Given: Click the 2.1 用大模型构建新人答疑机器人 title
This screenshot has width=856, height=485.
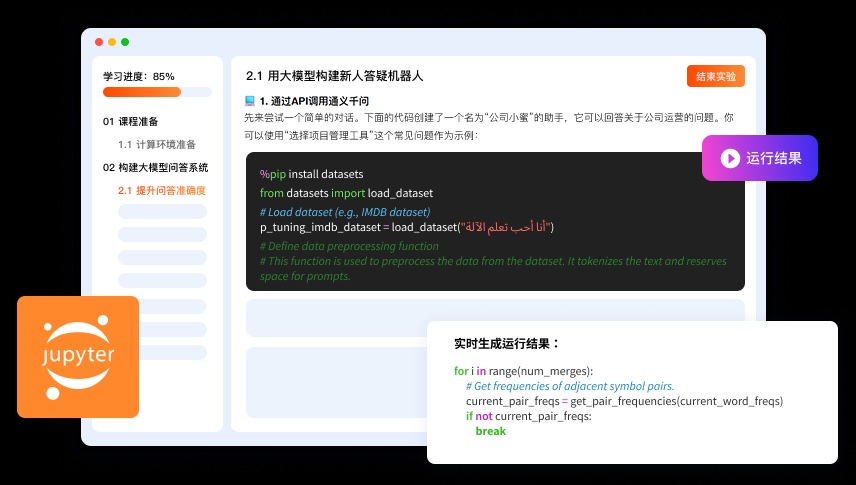Looking at the screenshot, I should point(335,75).
